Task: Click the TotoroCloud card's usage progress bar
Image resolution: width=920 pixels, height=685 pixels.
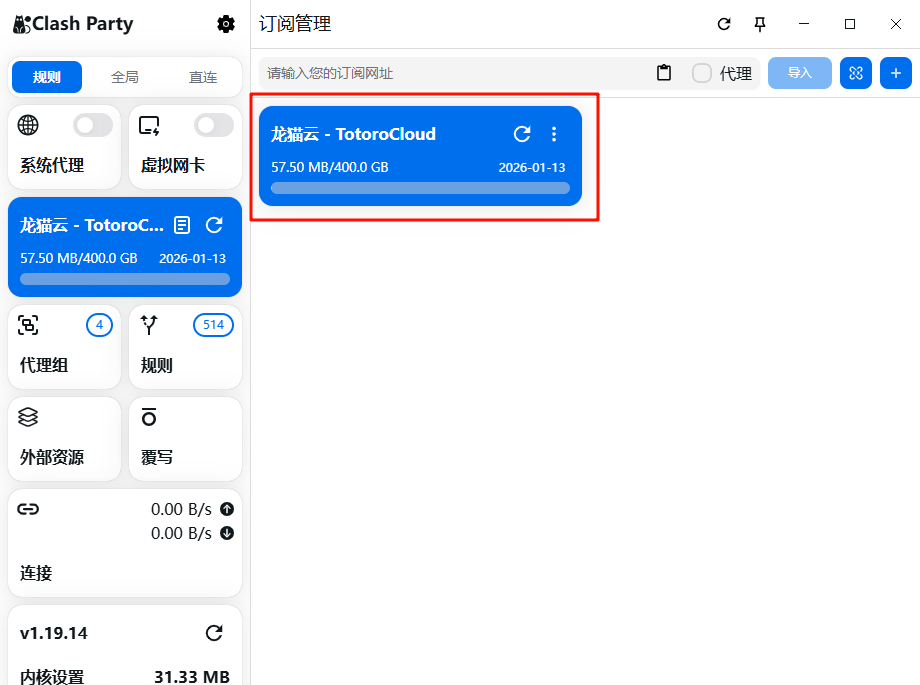Action: point(420,188)
